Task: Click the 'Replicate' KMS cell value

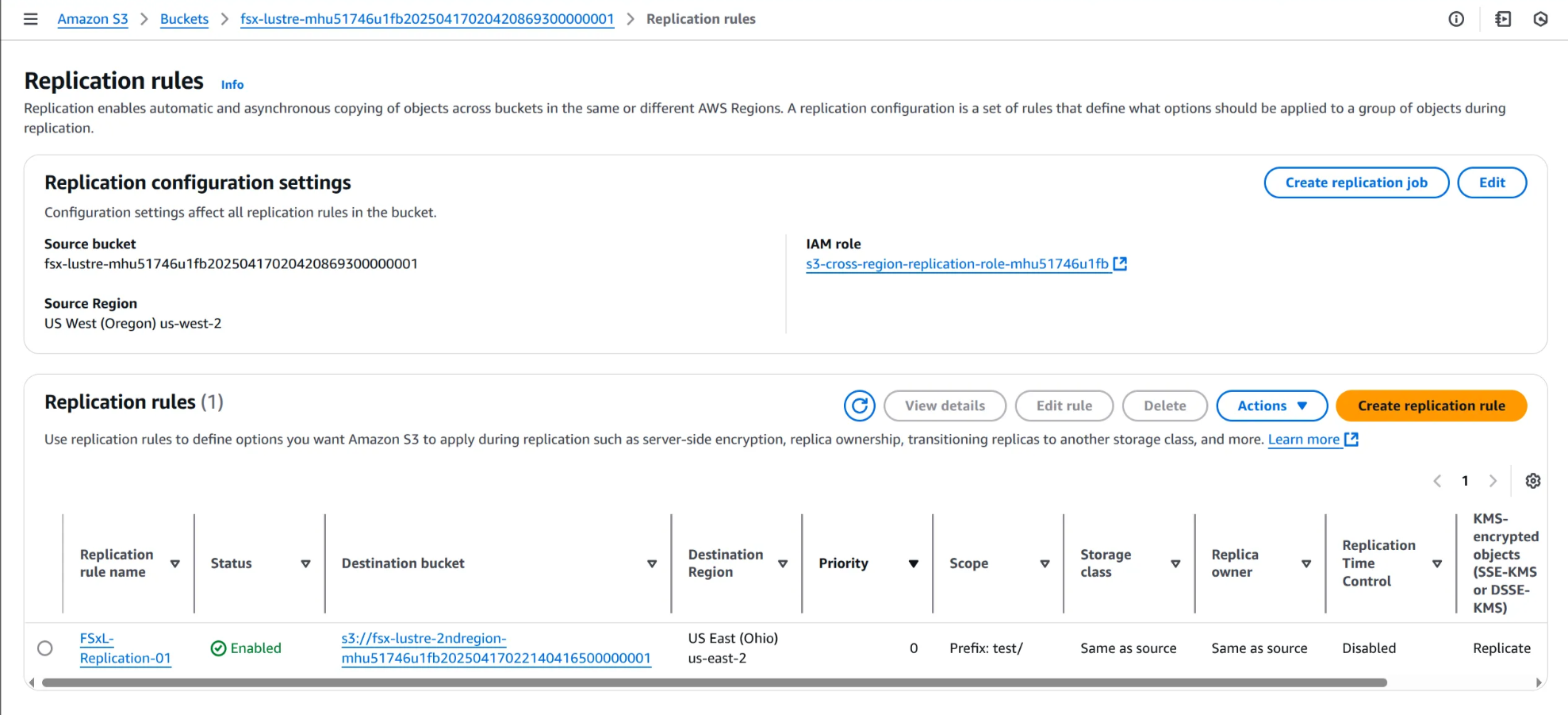Action: pyautogui.click(x=1501, y=648)
